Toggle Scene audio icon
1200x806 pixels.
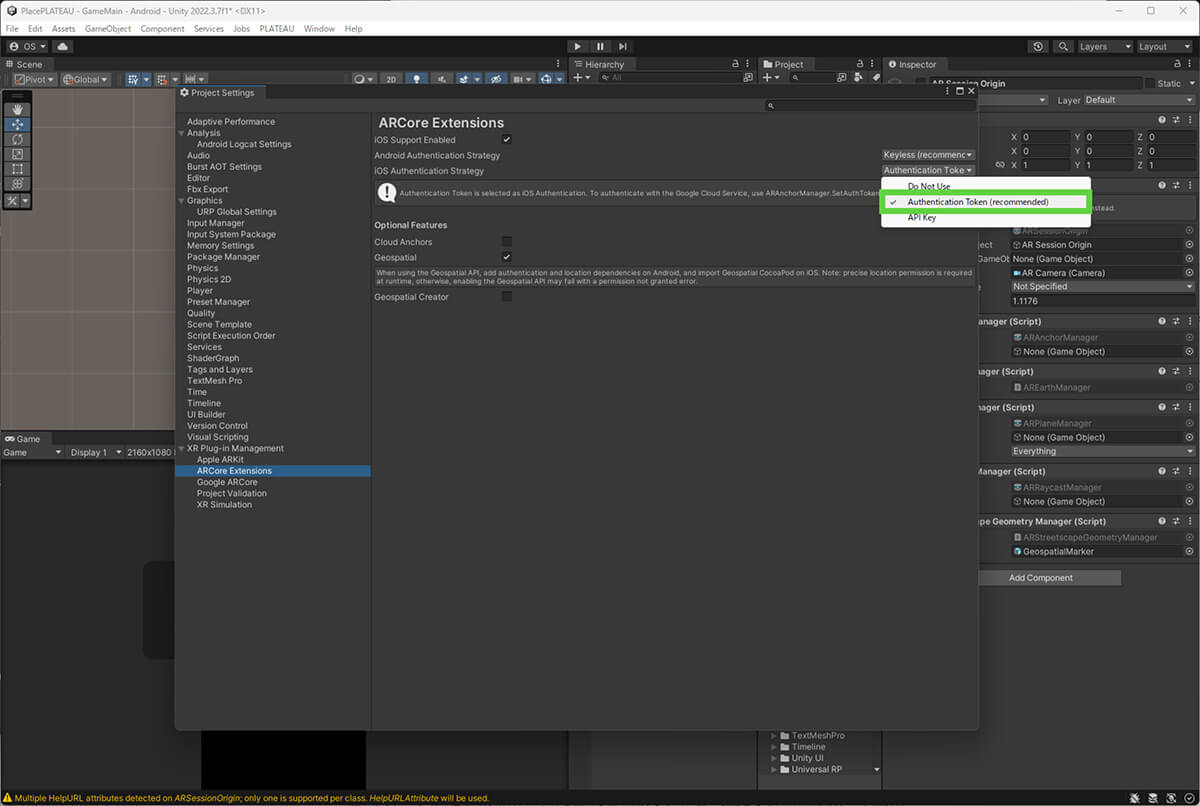coord(442,79)
